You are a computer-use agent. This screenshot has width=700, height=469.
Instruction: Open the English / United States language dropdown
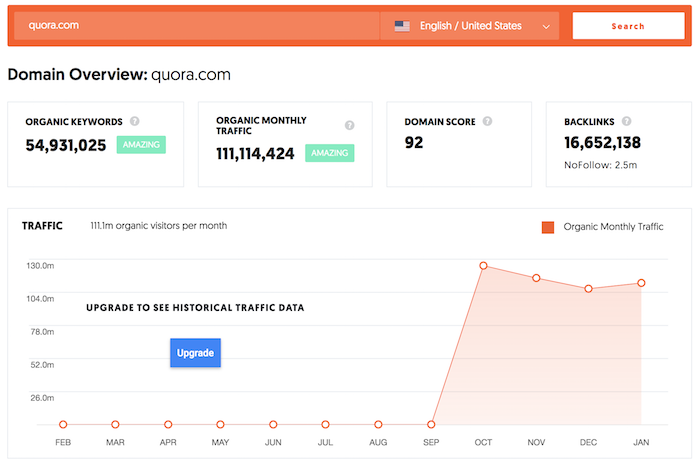pyautogui.click(x=469, y=26)
